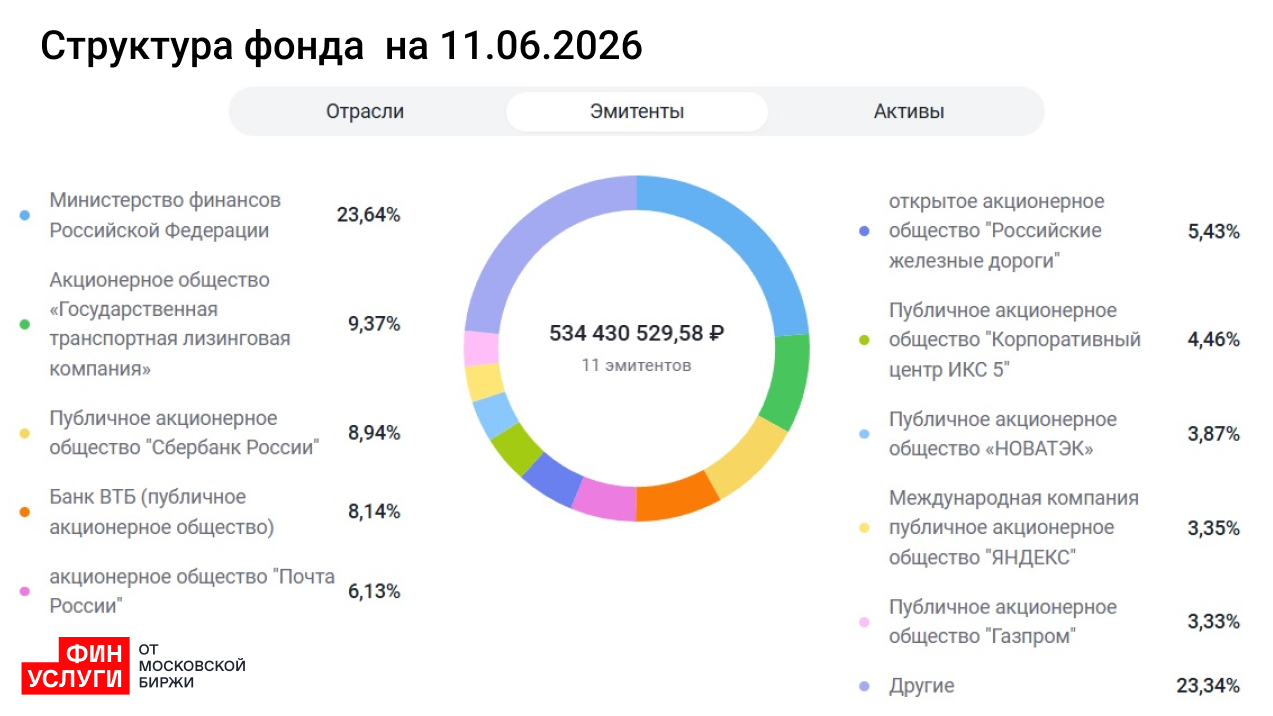
Task: Click Государственная транспортная лизинговая компания label
Action: click(170, 324)
